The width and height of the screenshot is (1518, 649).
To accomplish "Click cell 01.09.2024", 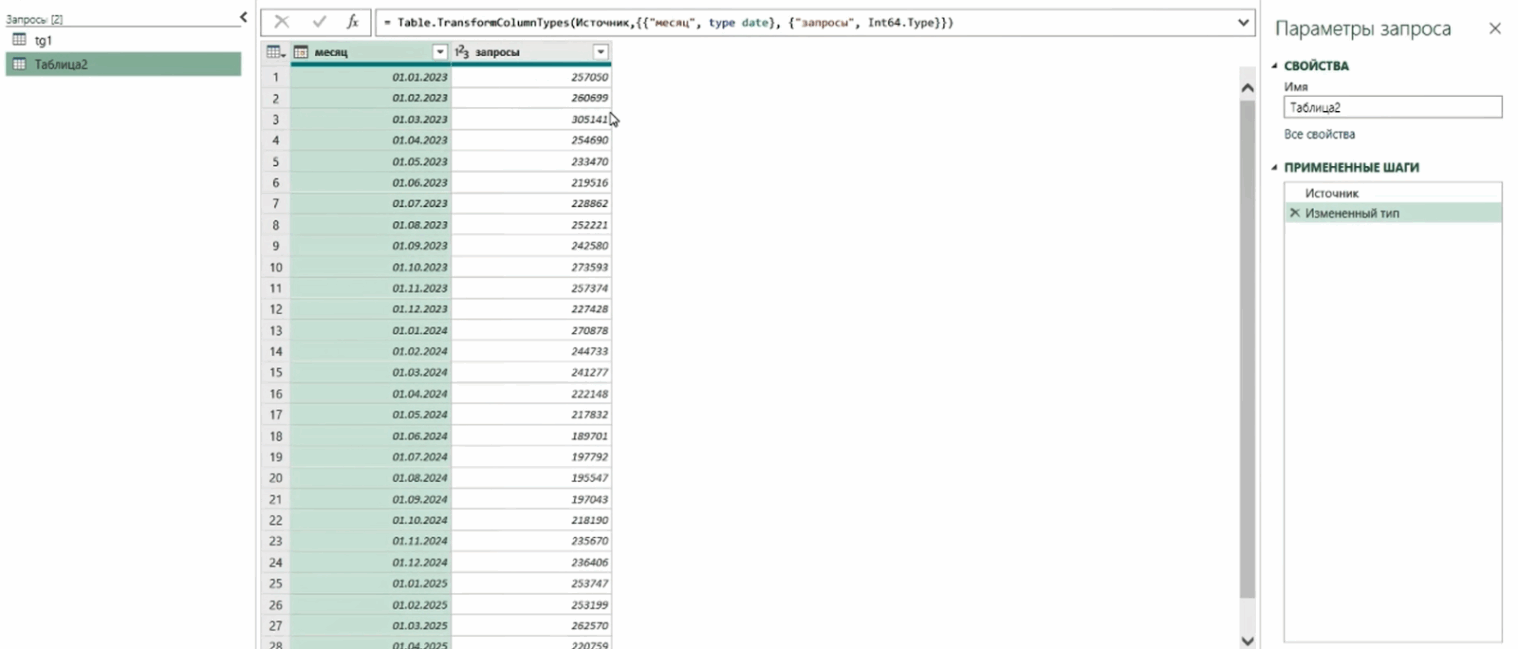I will click(371, 499).
